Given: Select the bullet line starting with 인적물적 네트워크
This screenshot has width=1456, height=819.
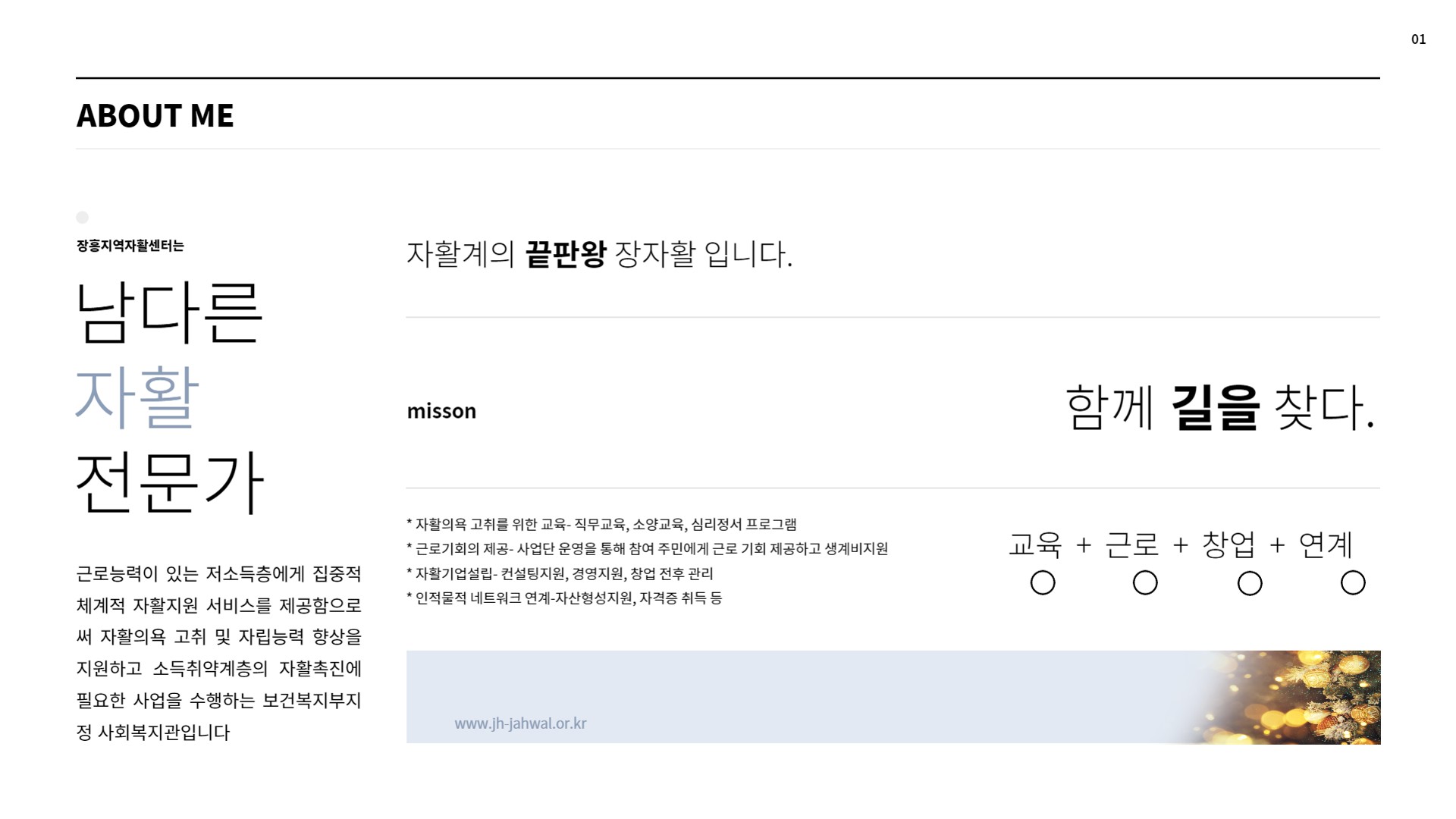Looking at the screenshot, I should tap(564, 598).
